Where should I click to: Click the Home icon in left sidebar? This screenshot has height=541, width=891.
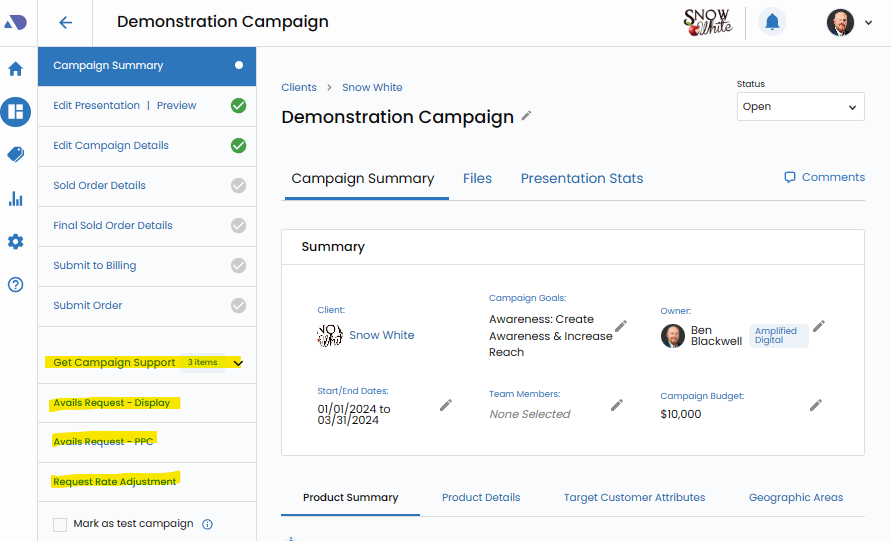coord(15,69)
